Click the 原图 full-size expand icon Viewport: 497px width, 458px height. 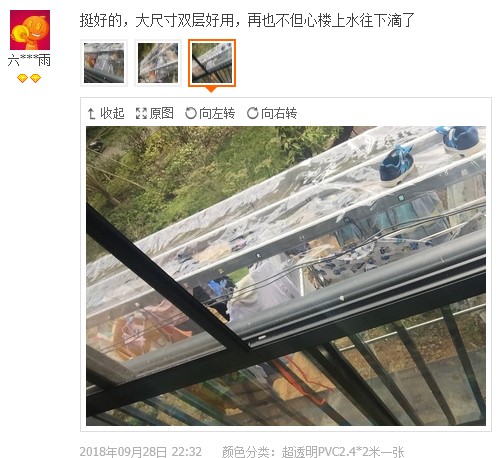point(141,113)
